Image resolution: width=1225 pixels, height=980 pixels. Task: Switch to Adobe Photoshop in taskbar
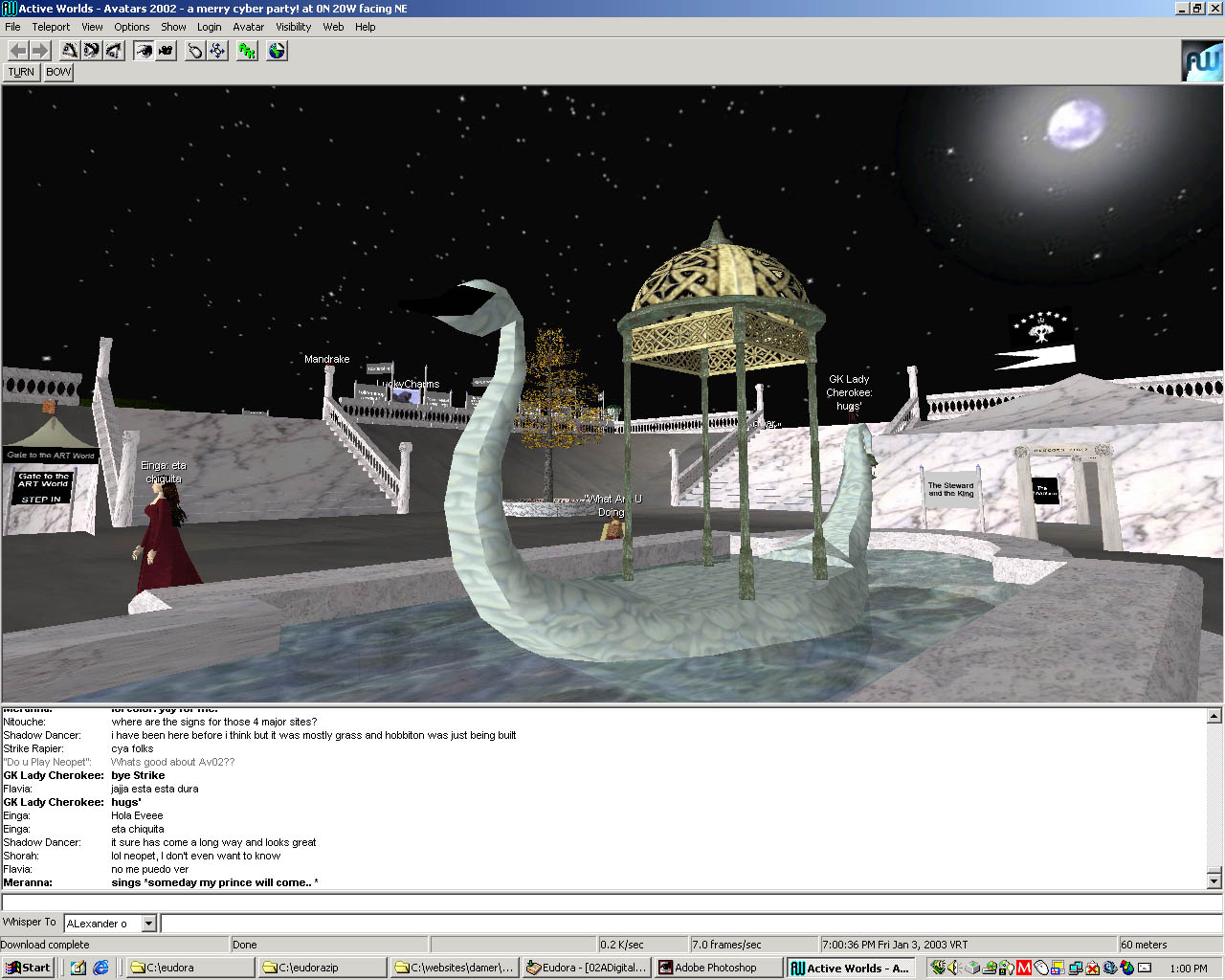coord(716,968)
